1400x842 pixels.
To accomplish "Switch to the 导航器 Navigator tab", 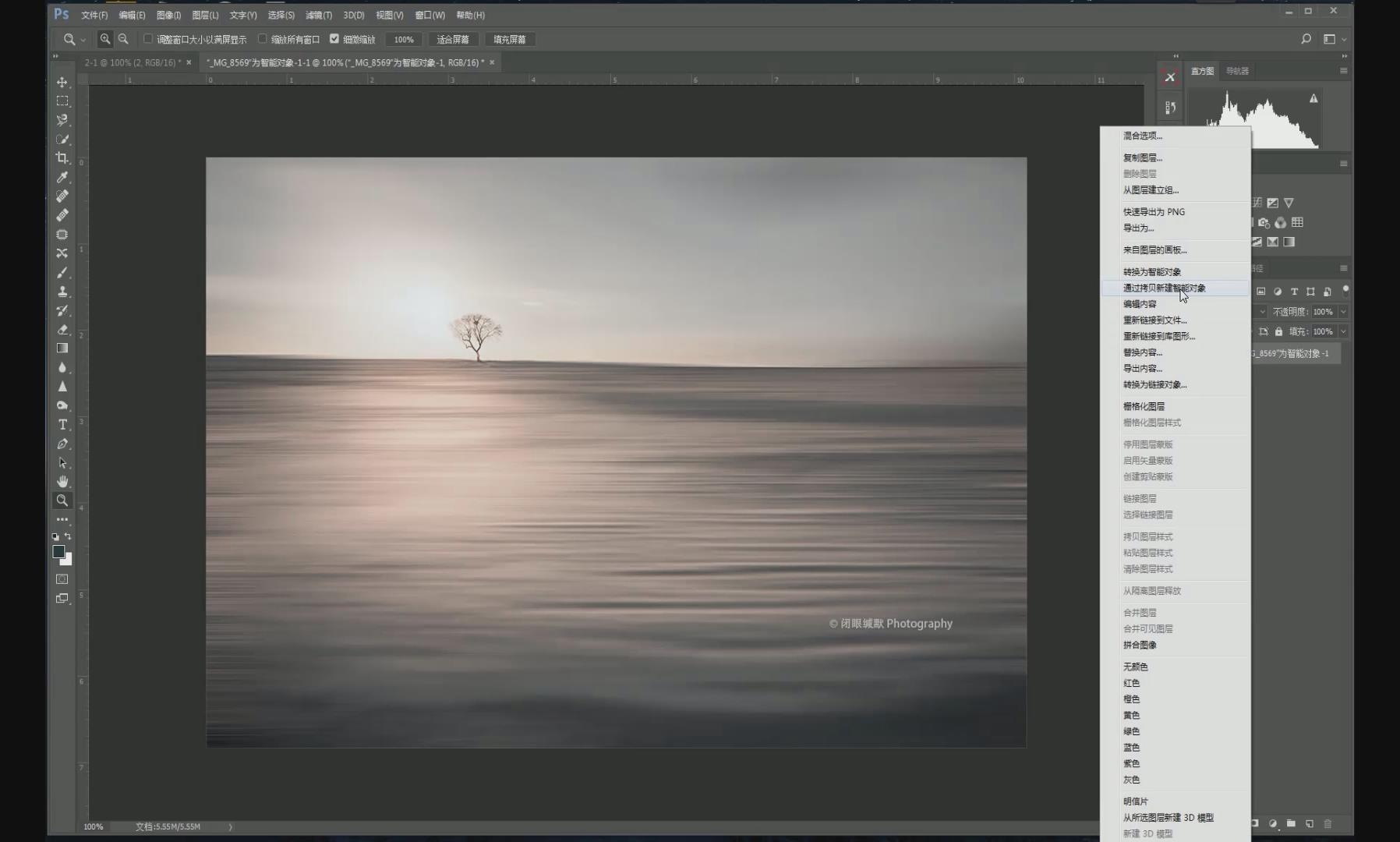I will pos(1237,71).
